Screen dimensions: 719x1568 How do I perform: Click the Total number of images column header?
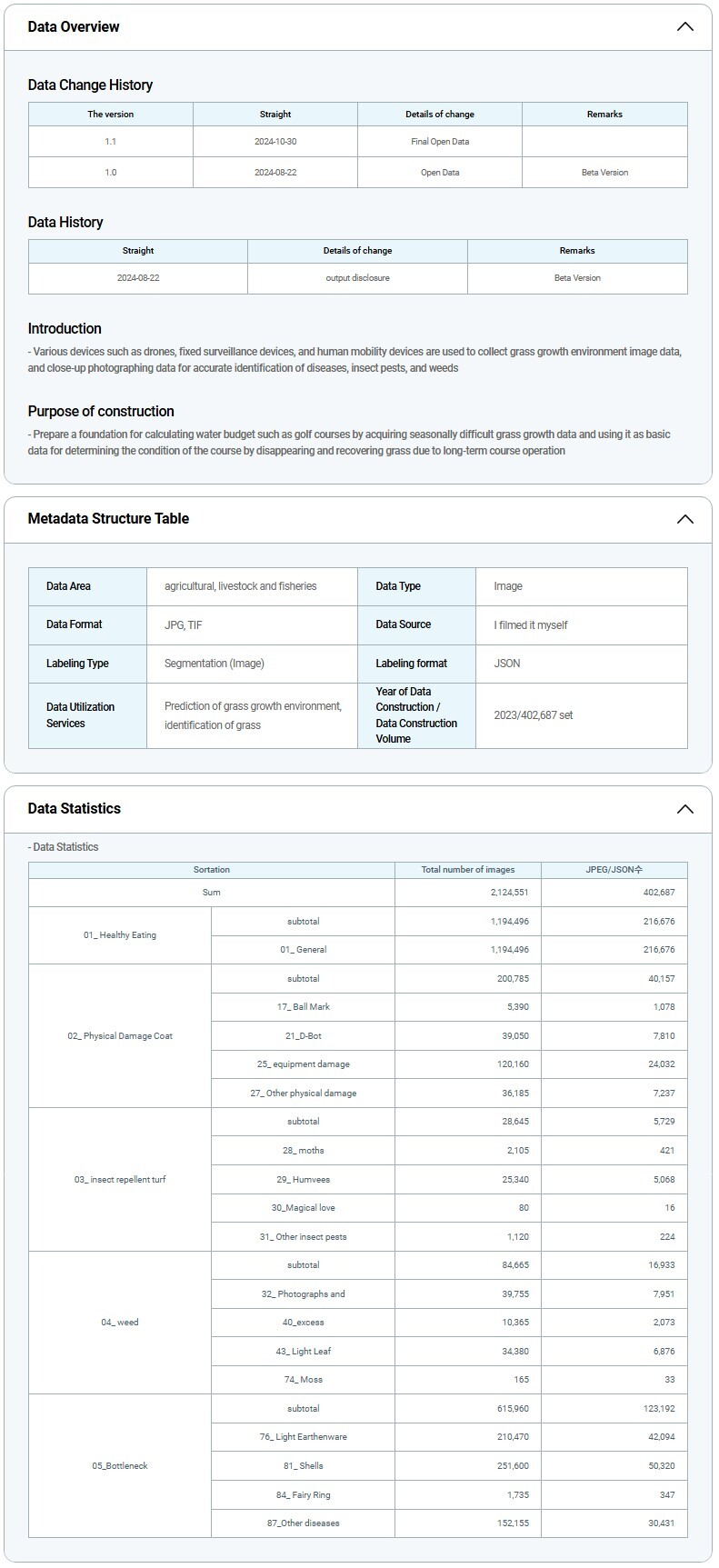tap(468, 870)
